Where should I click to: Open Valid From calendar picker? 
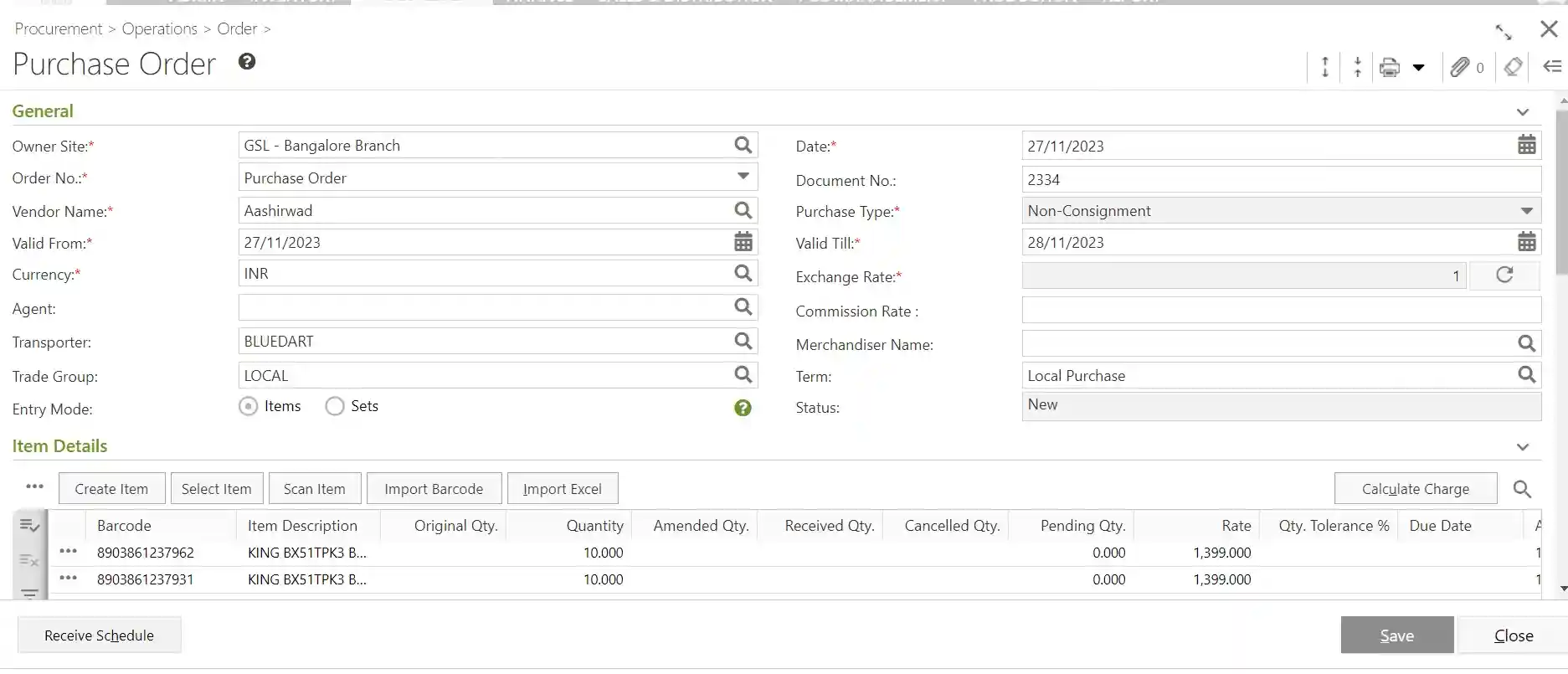(743, 242)
